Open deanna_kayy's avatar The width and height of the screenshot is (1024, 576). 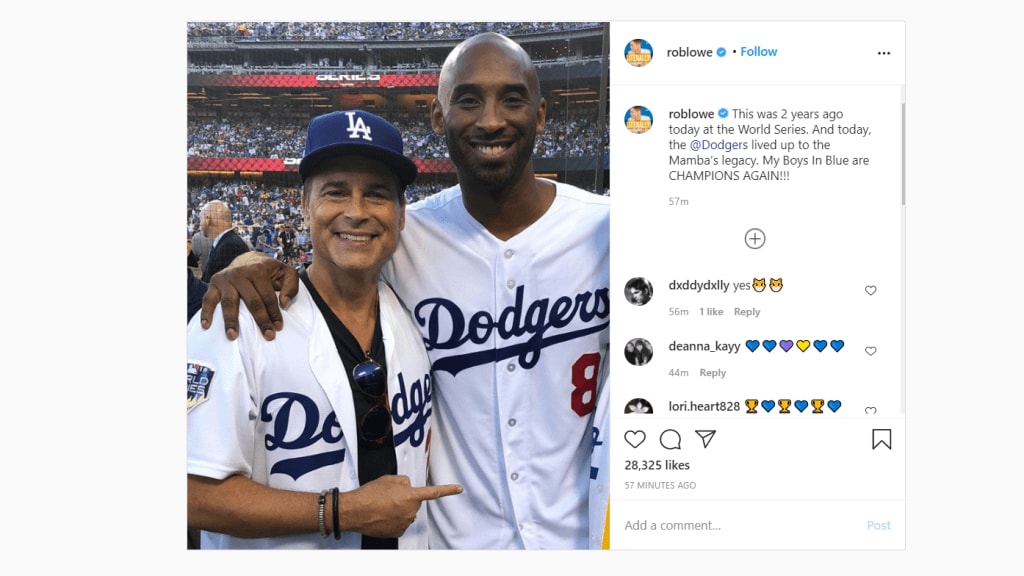(x=638, y=352)
